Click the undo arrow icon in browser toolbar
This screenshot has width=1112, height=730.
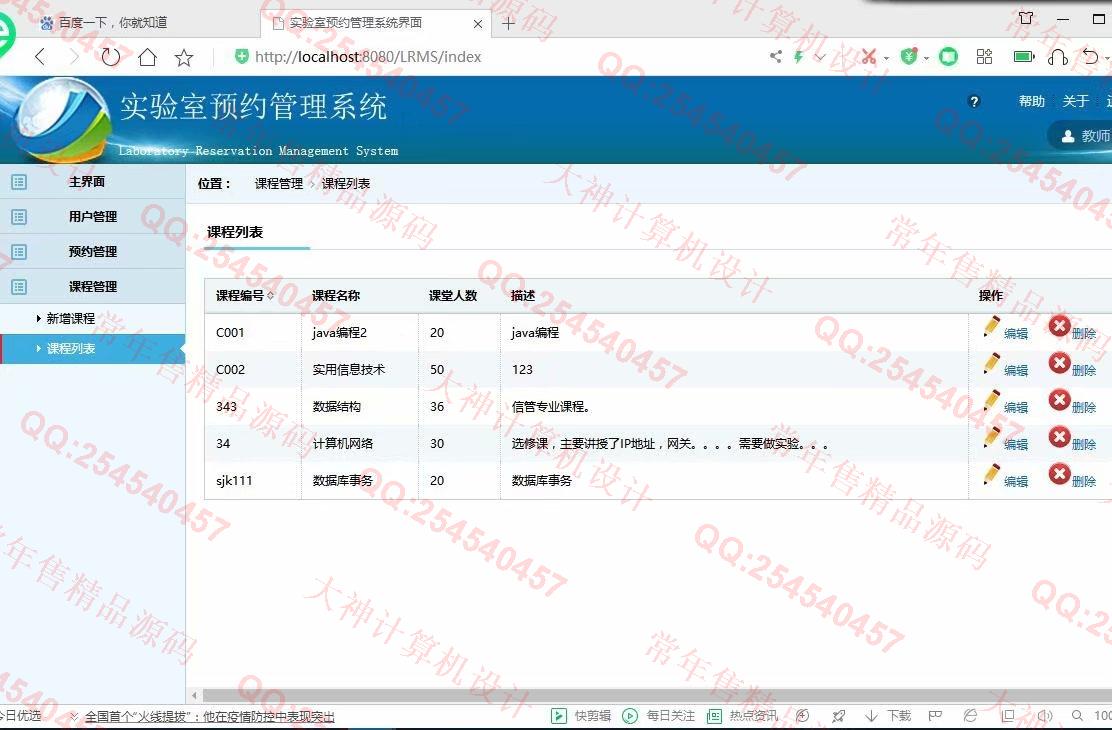click(x=1090, y=57)
